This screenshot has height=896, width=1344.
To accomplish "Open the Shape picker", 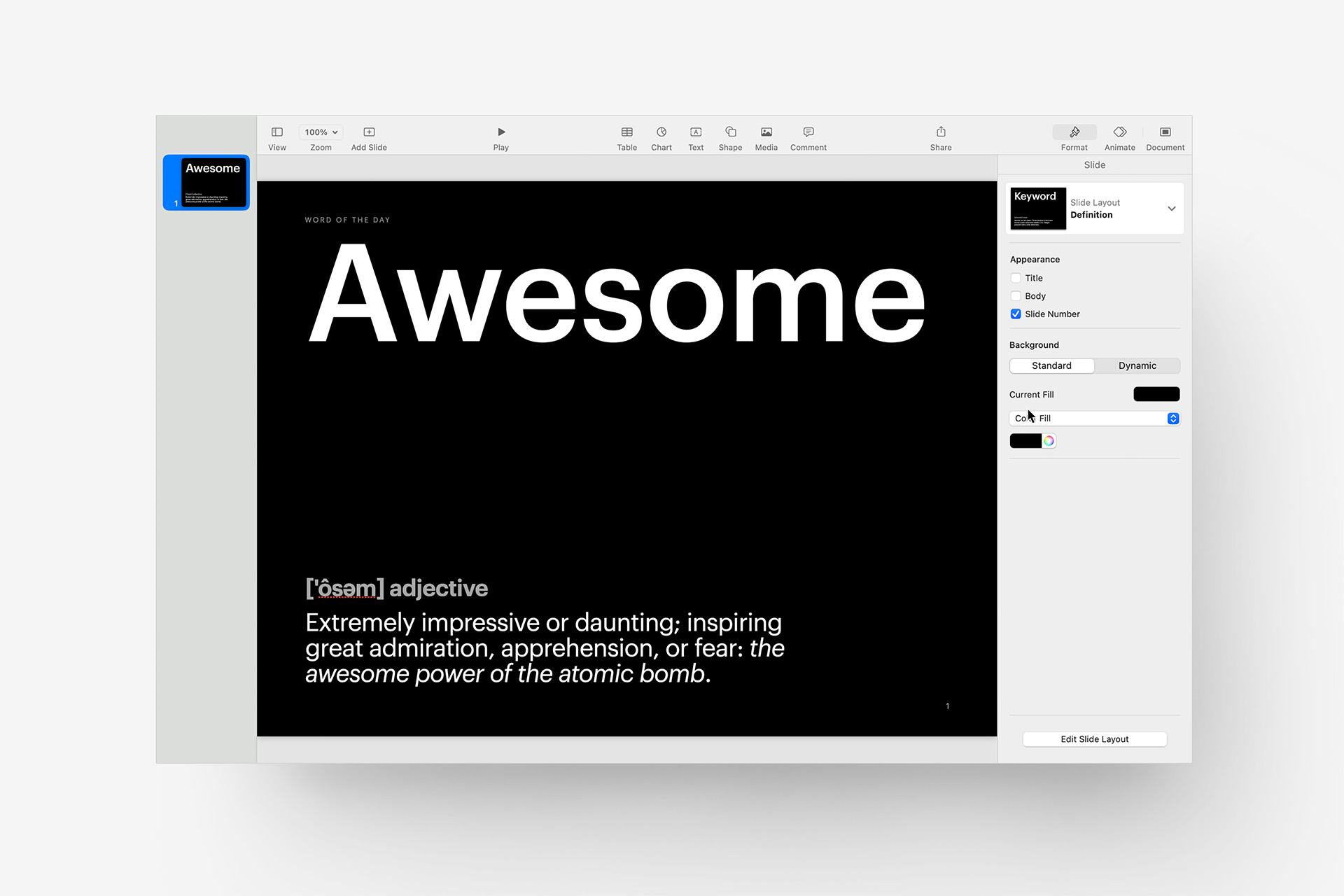I will point(730,137).
